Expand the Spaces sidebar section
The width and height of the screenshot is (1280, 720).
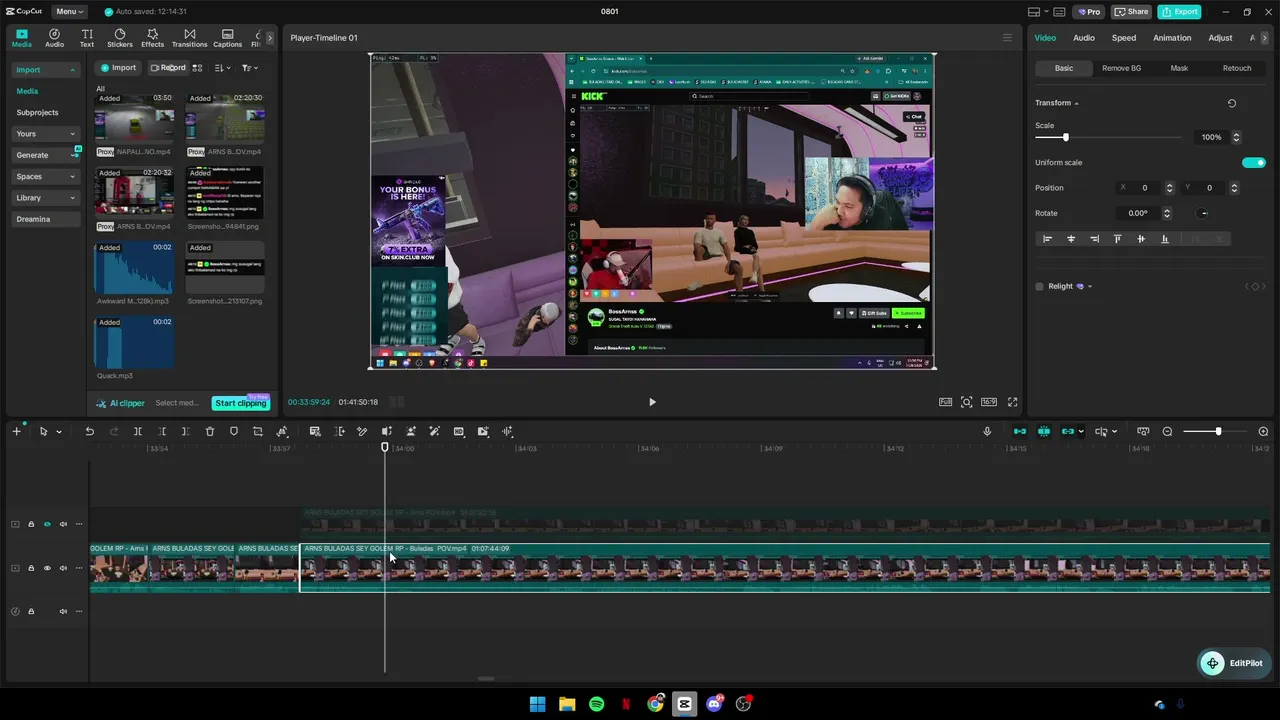[72, 177]
